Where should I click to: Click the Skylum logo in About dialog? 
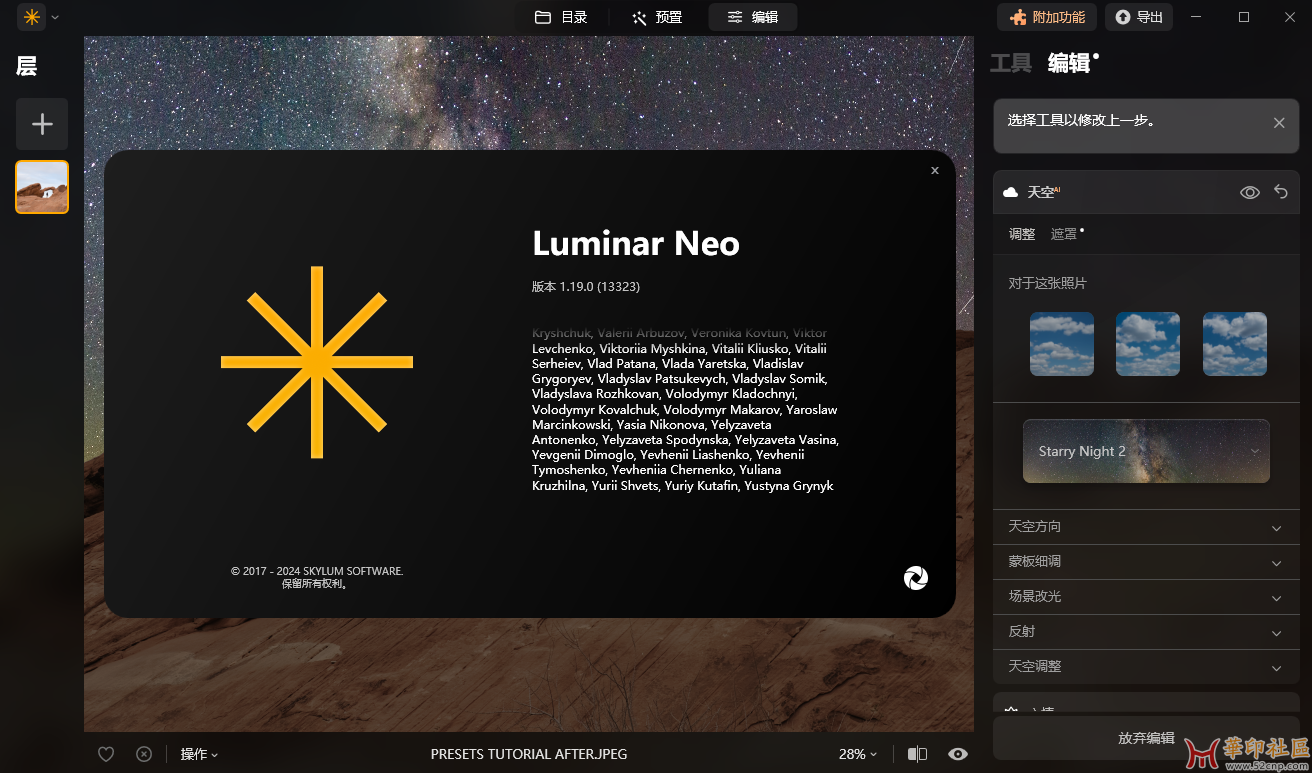[x=915, y=578]
